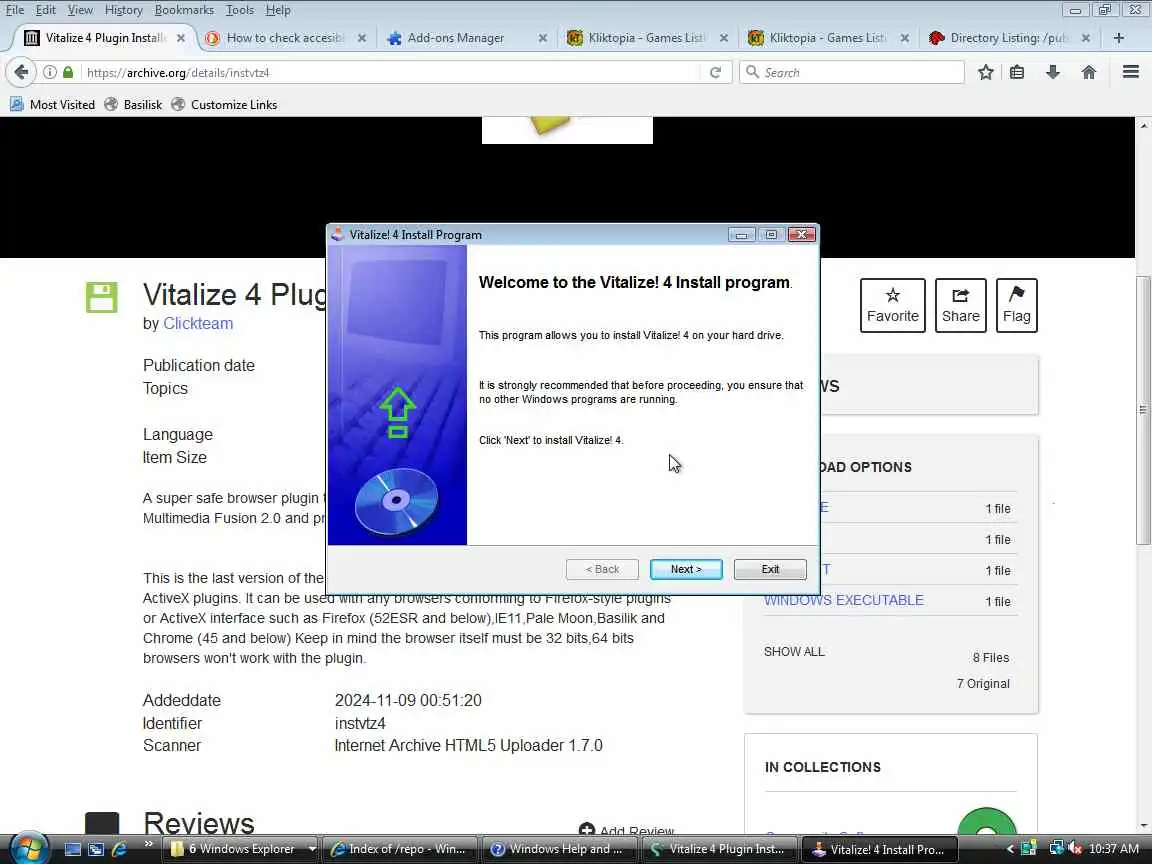
Task: Open the Help menu
Action: point(278,10)
